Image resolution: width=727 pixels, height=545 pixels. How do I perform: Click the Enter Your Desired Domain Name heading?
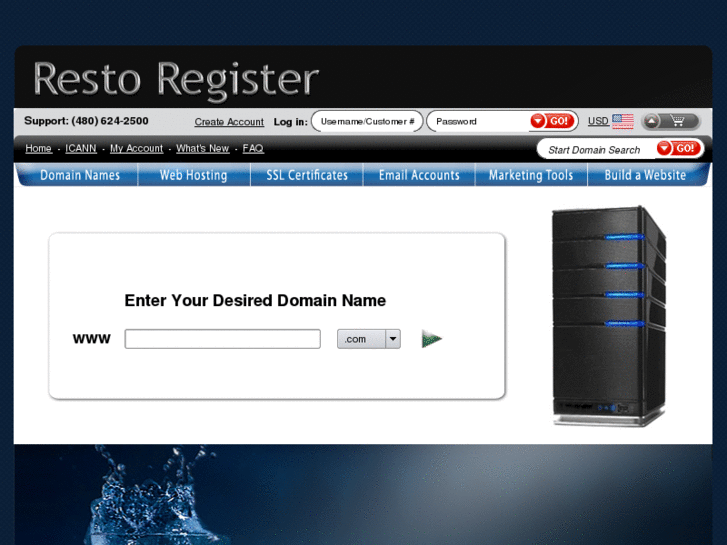coord(255,301)
